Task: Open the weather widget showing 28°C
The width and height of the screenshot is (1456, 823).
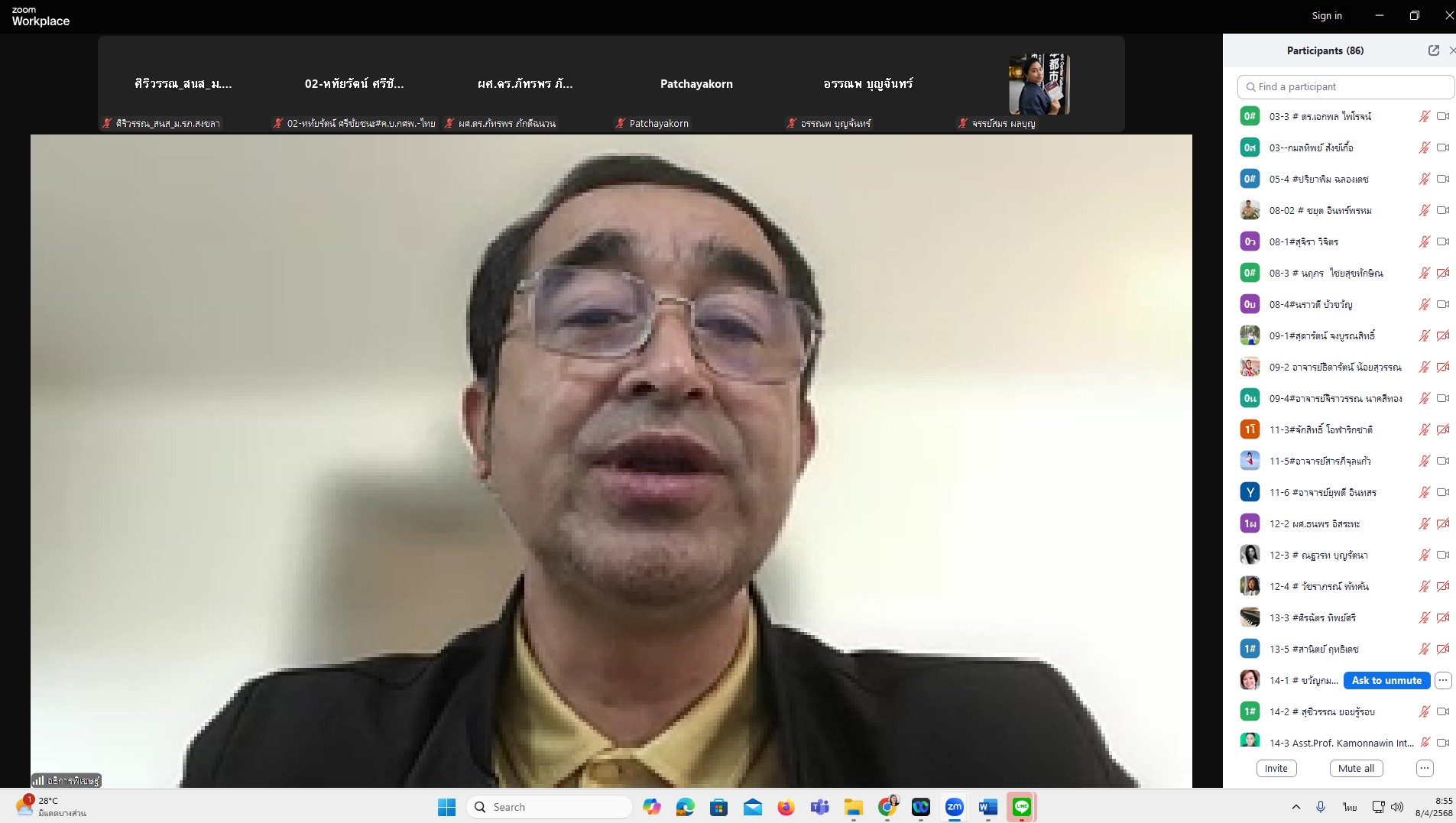Action: tap(50, 807)
